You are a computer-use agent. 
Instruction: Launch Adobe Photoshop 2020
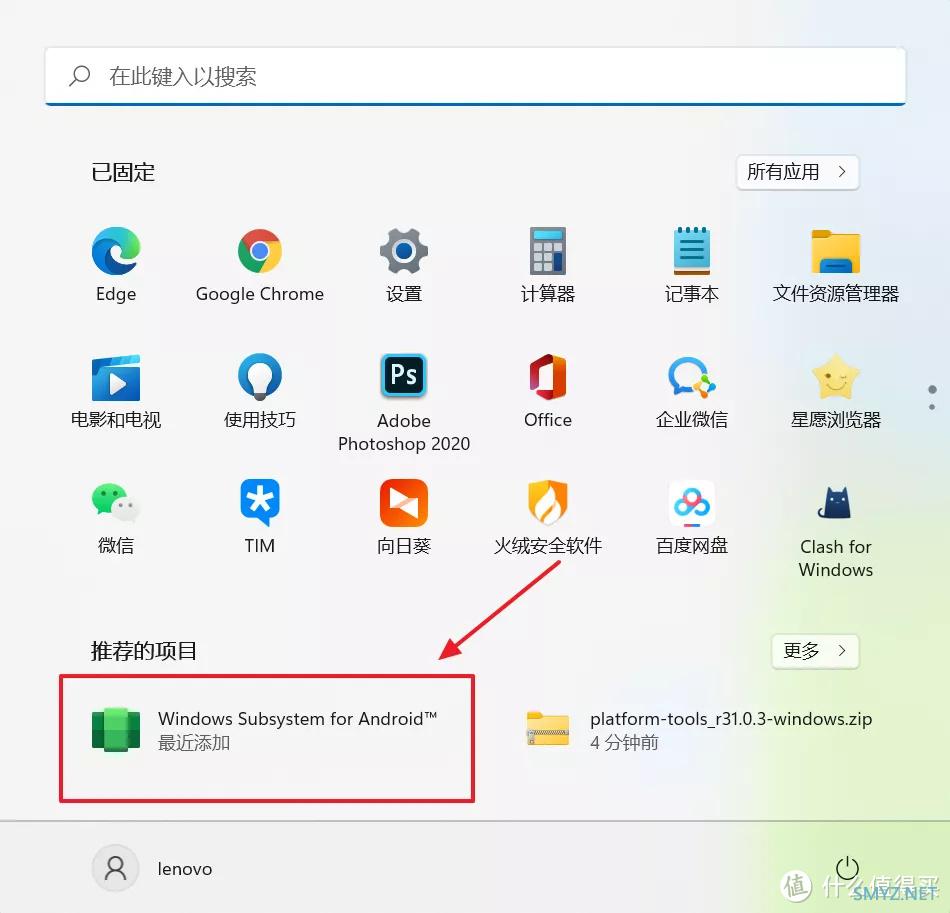pos(404,402)
